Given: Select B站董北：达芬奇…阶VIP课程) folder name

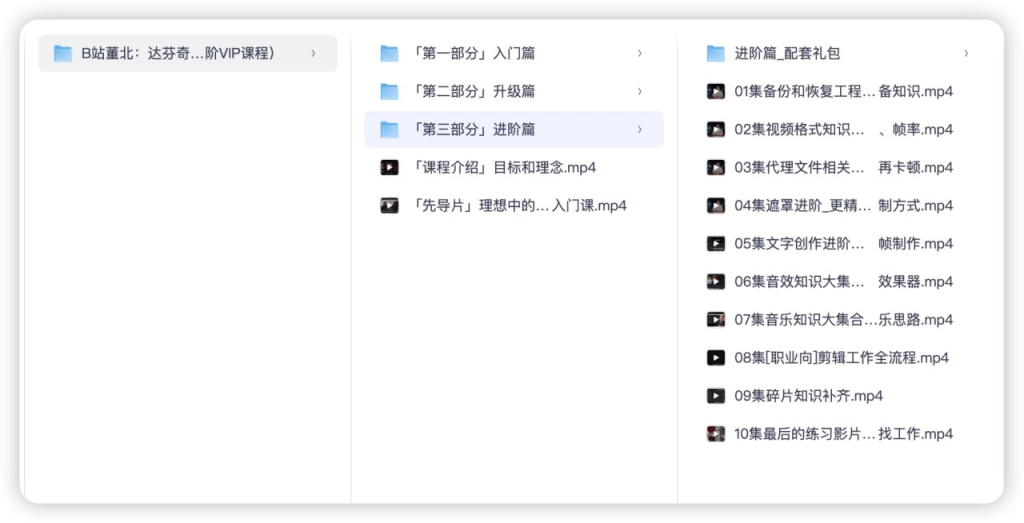Looking at the screenshot, I should click(x=178, y=54).
